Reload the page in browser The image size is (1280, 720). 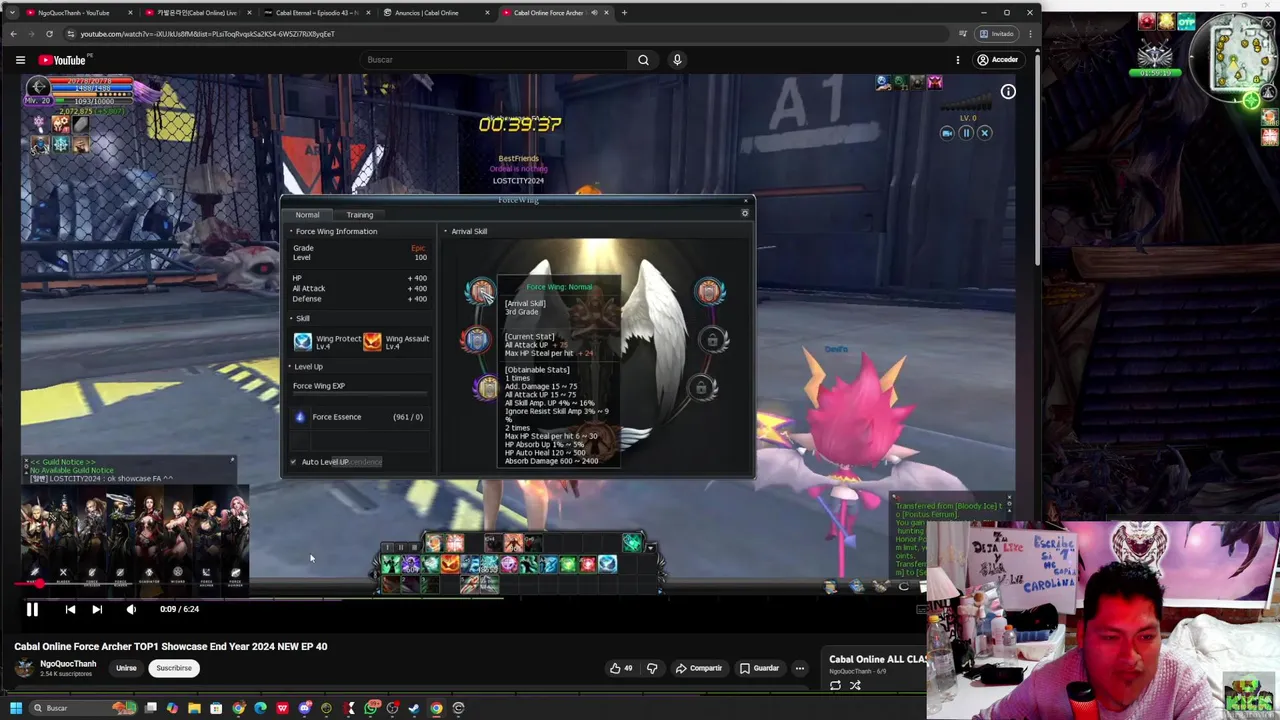pyautogui.click(x=49, y=34)
